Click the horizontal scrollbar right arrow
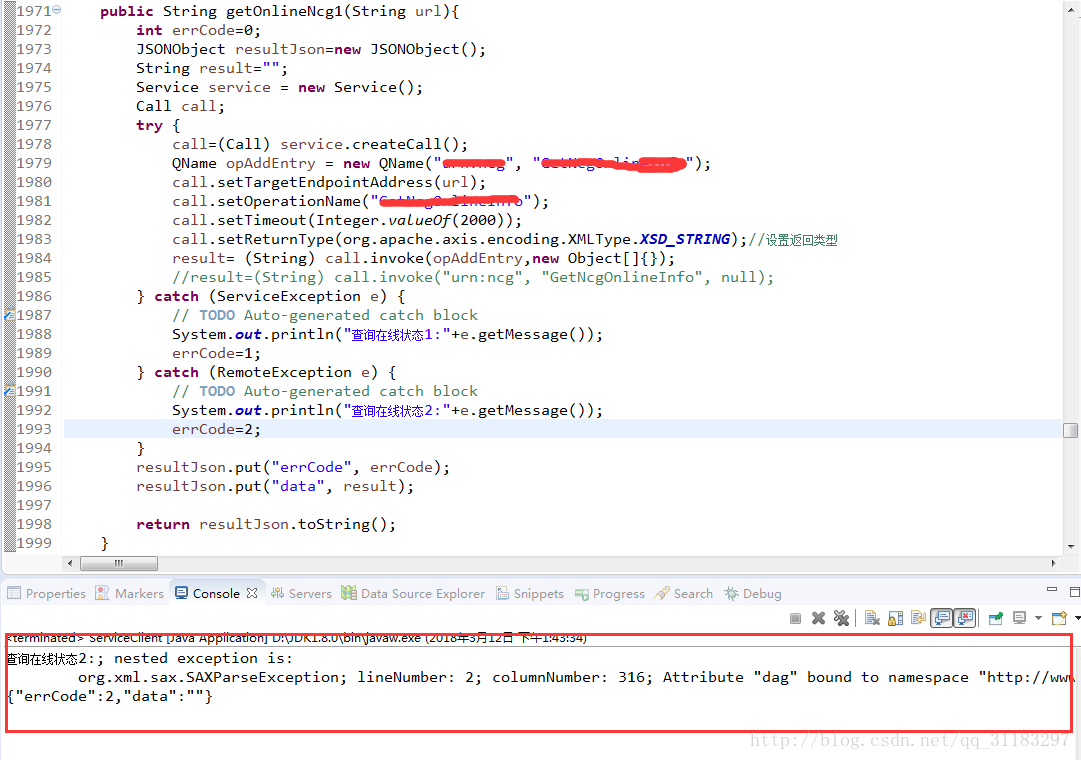Screen dimensions: 1081x760 tap(1053, 563)
